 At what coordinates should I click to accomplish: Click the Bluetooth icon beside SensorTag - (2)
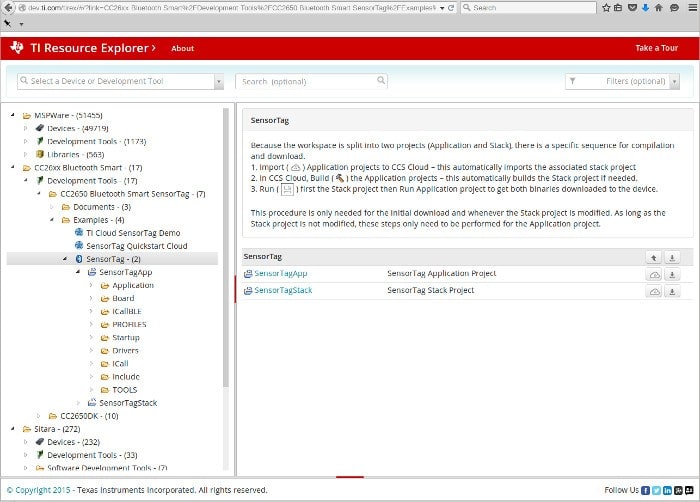[79, 259]
